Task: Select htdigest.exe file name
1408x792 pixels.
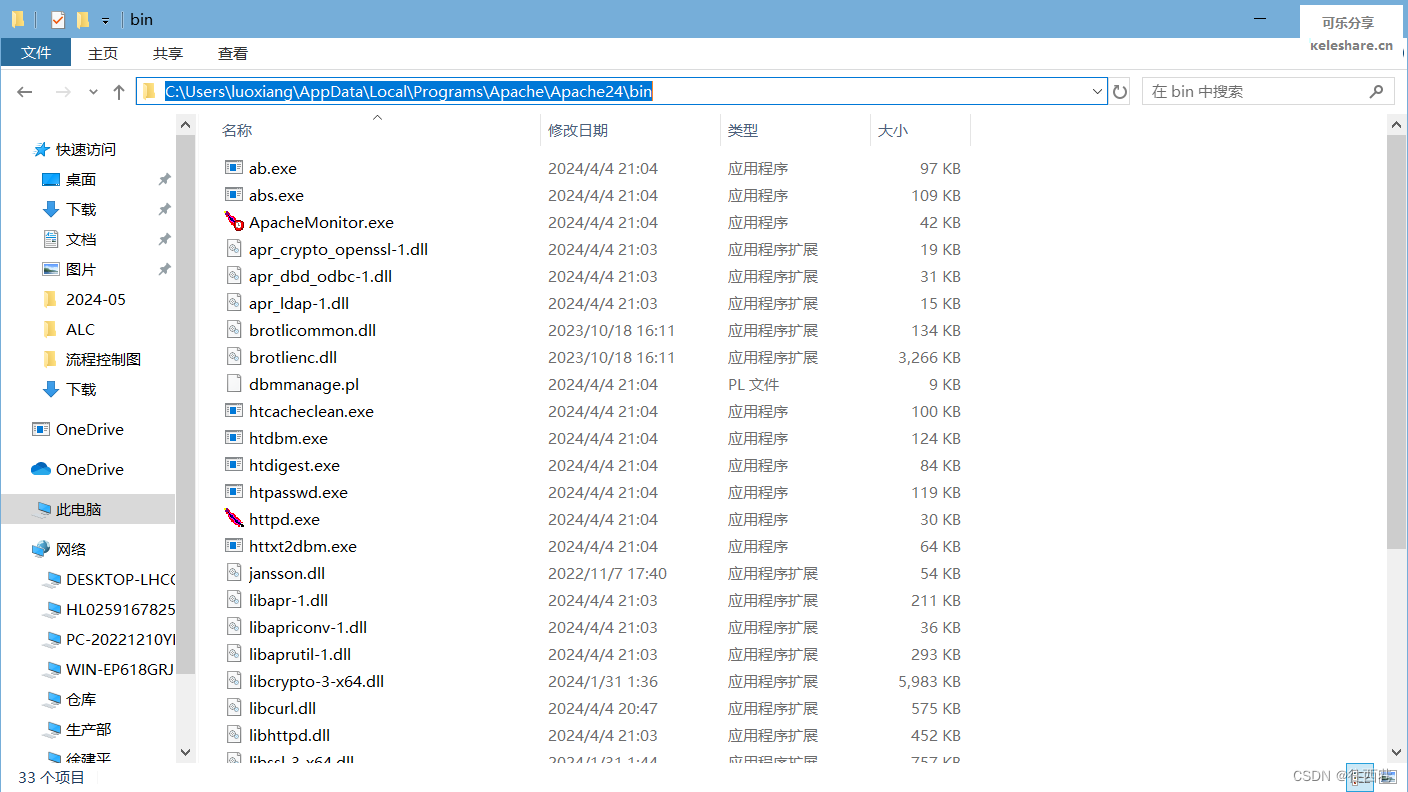Action: click(294, 465)
